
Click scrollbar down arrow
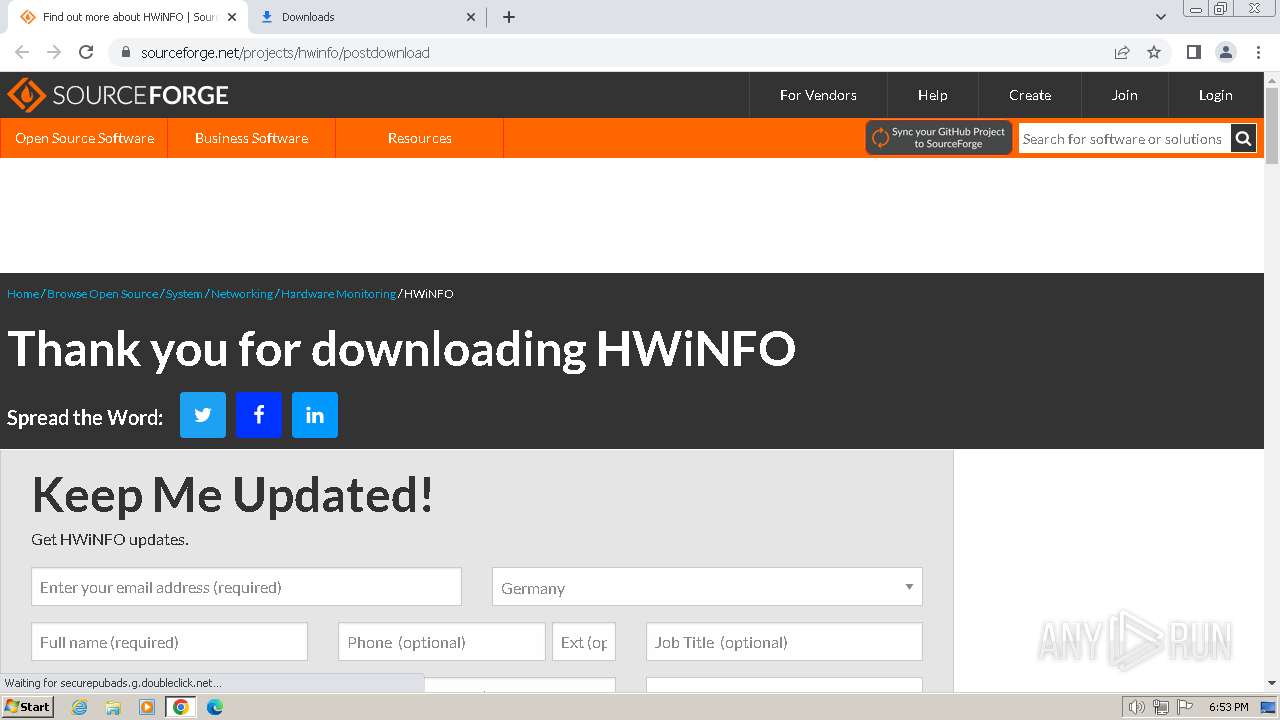(x=1272, y=683)
